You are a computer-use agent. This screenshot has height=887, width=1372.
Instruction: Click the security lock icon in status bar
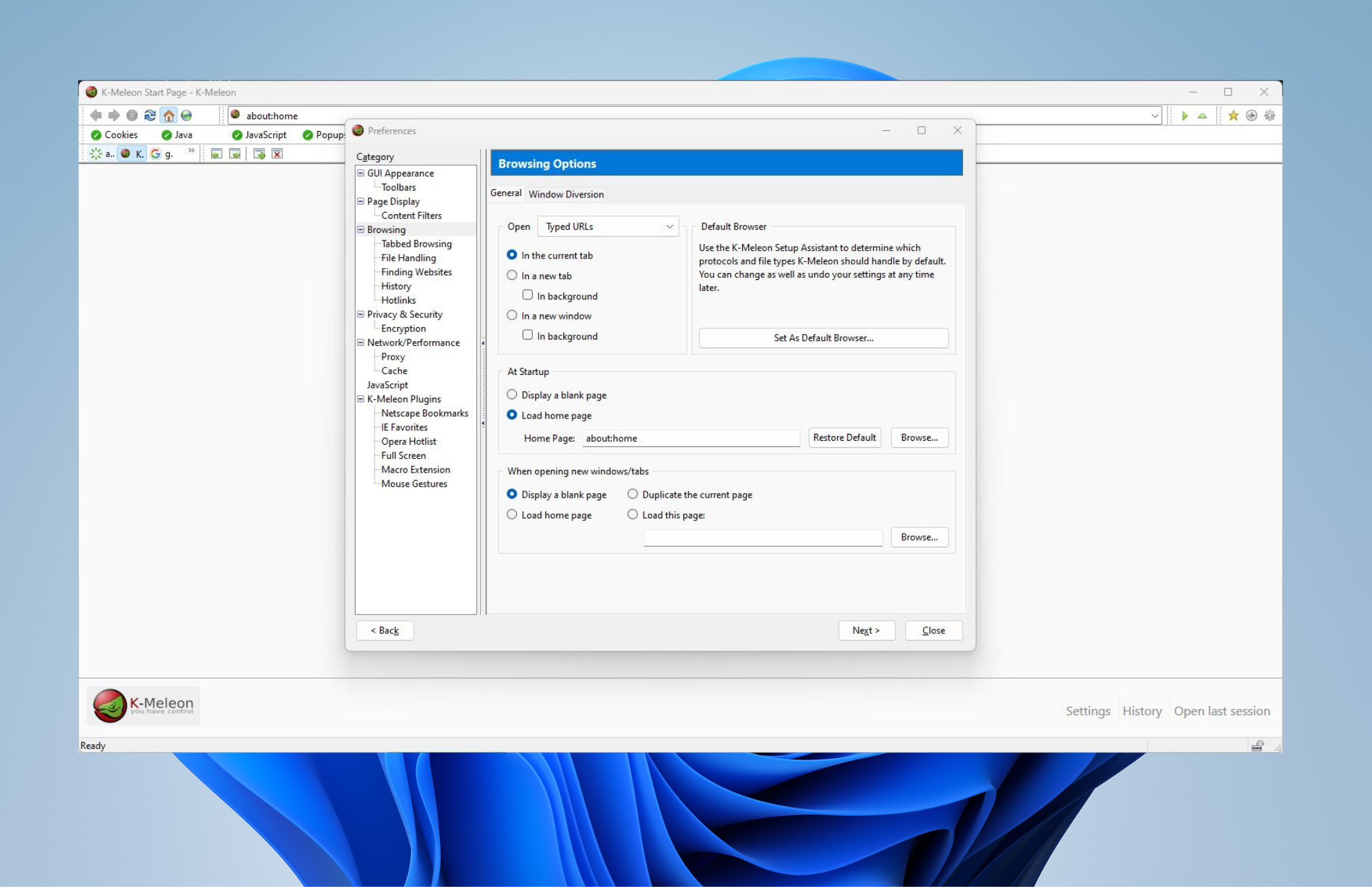pos(1258,746)
